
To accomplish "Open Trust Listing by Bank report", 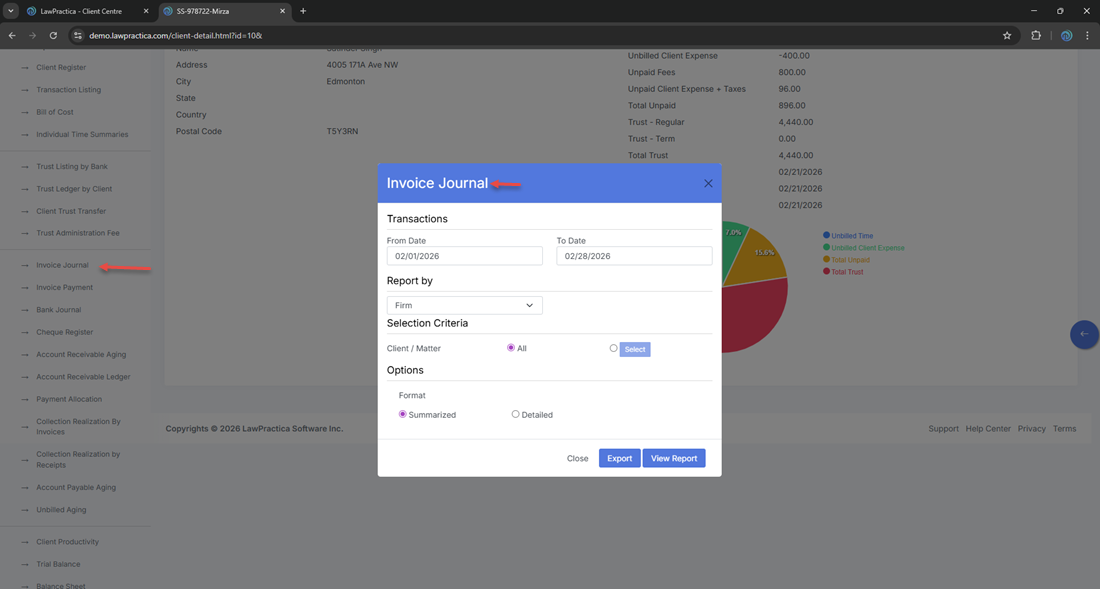I will (x=71, y=166).
